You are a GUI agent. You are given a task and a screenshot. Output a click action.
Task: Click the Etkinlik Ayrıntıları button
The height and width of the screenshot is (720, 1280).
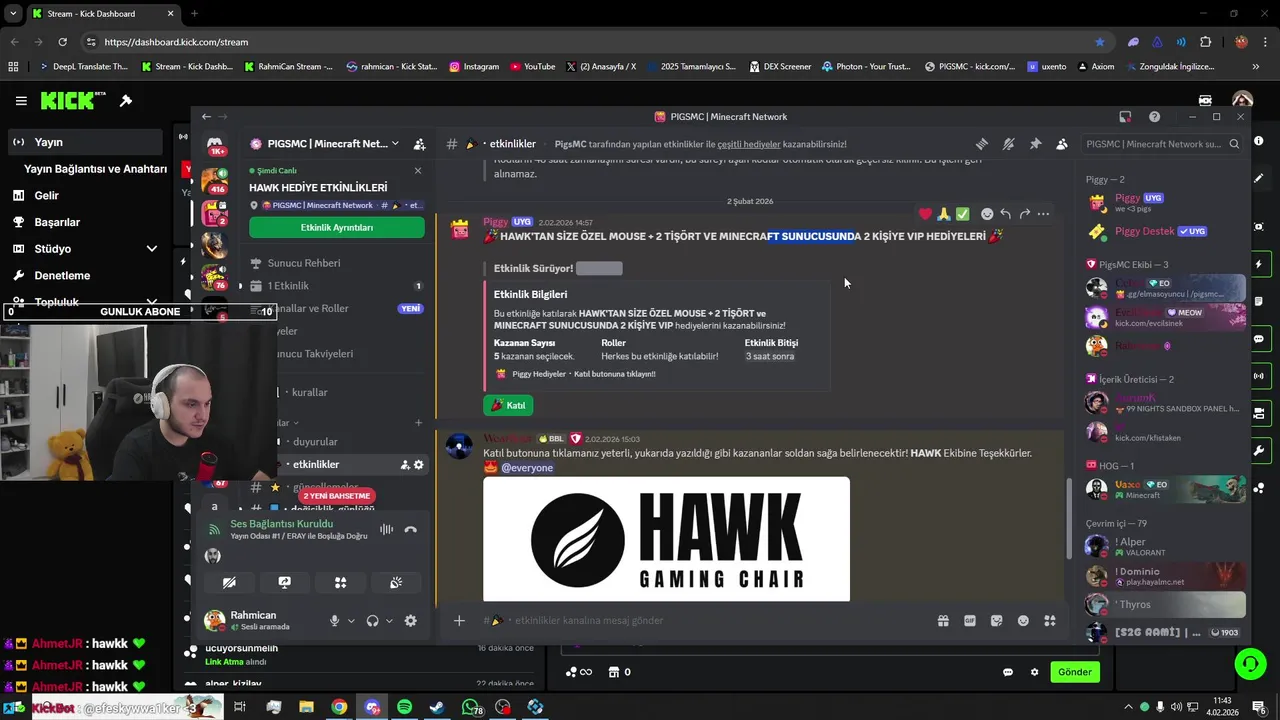pyautogui.click(x=337, y=227)
